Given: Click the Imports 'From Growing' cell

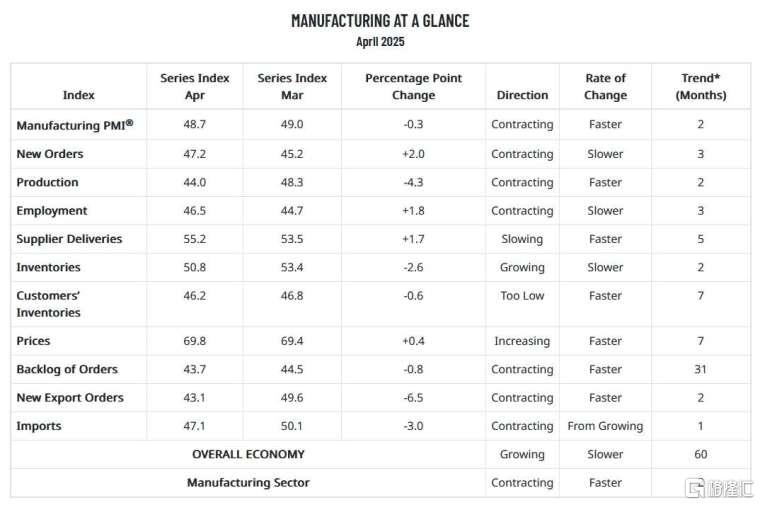Looking at the screenshot, I should (x=605, y=426).
